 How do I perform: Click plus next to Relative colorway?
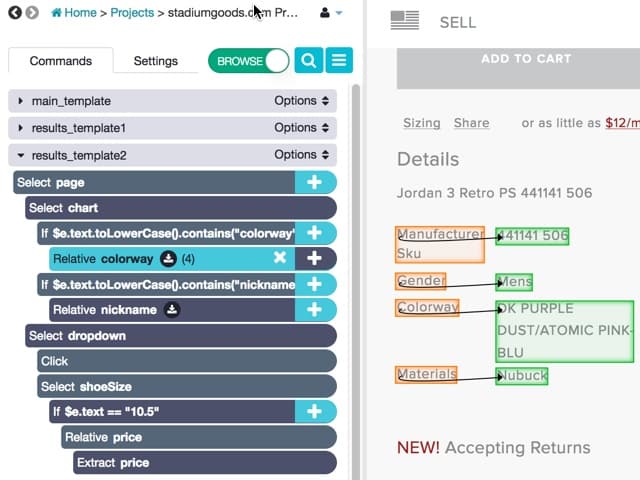[x=315, y=258]
